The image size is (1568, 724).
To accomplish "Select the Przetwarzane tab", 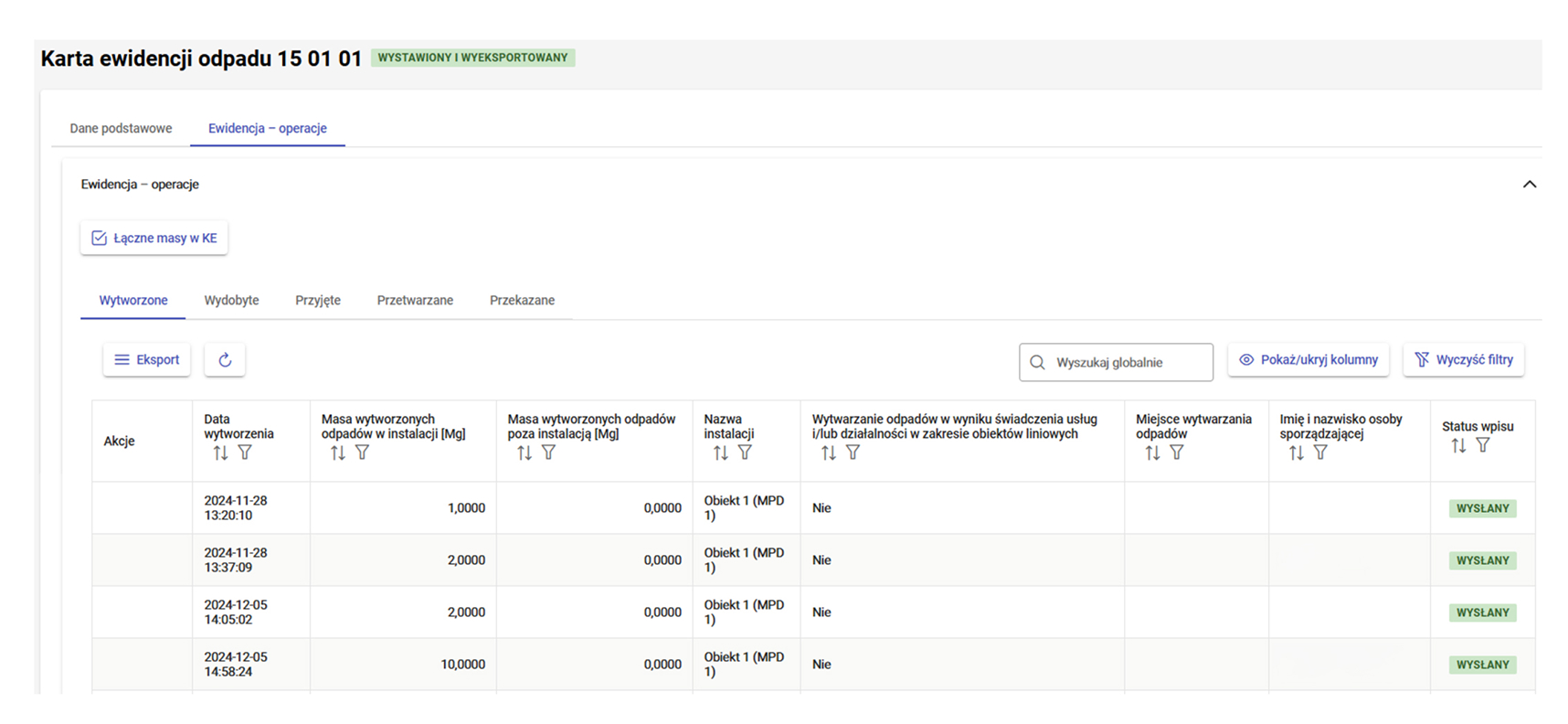I will point(415,301).
